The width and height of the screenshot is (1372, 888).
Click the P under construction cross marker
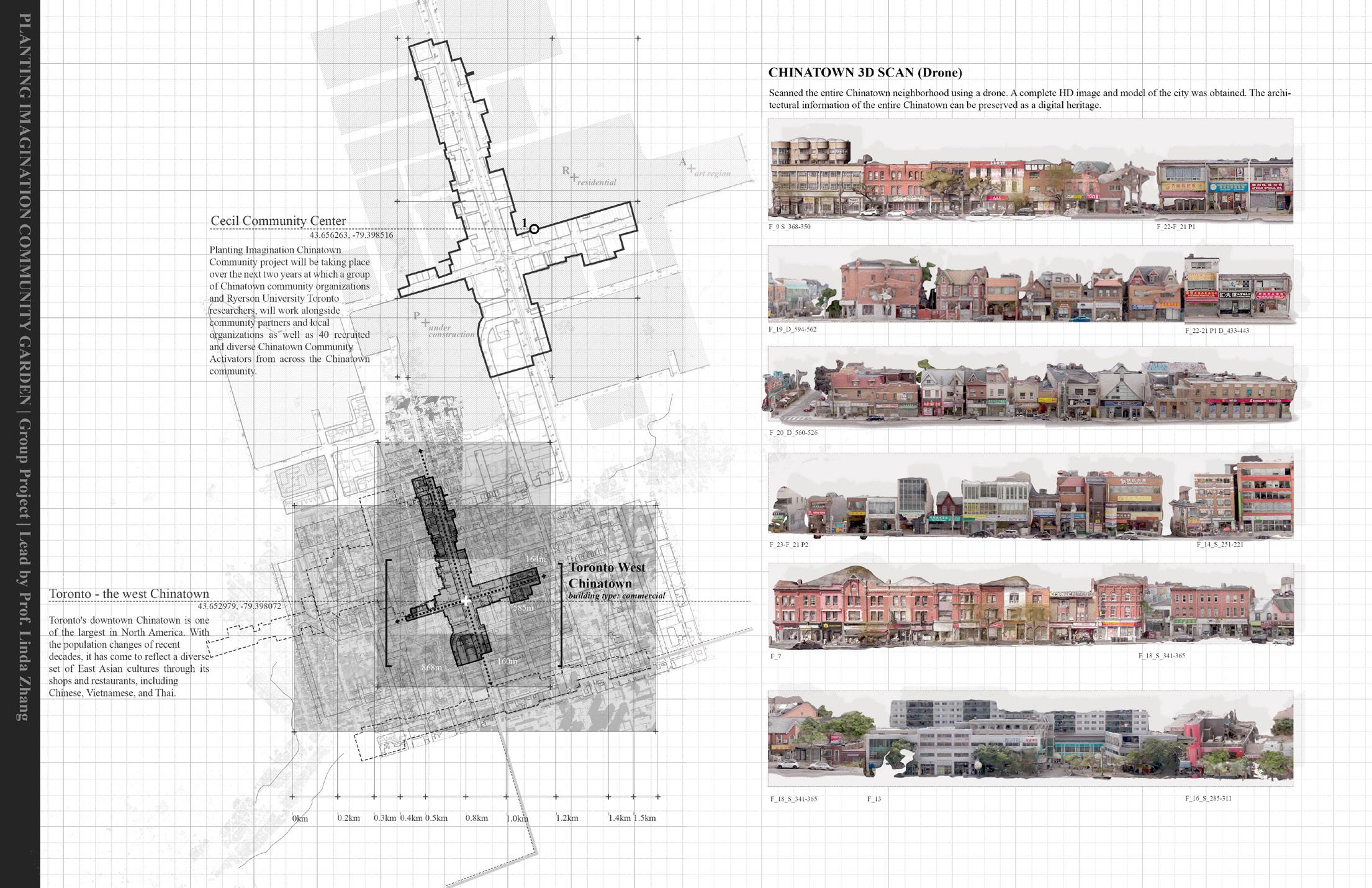(x=425, y=323)
